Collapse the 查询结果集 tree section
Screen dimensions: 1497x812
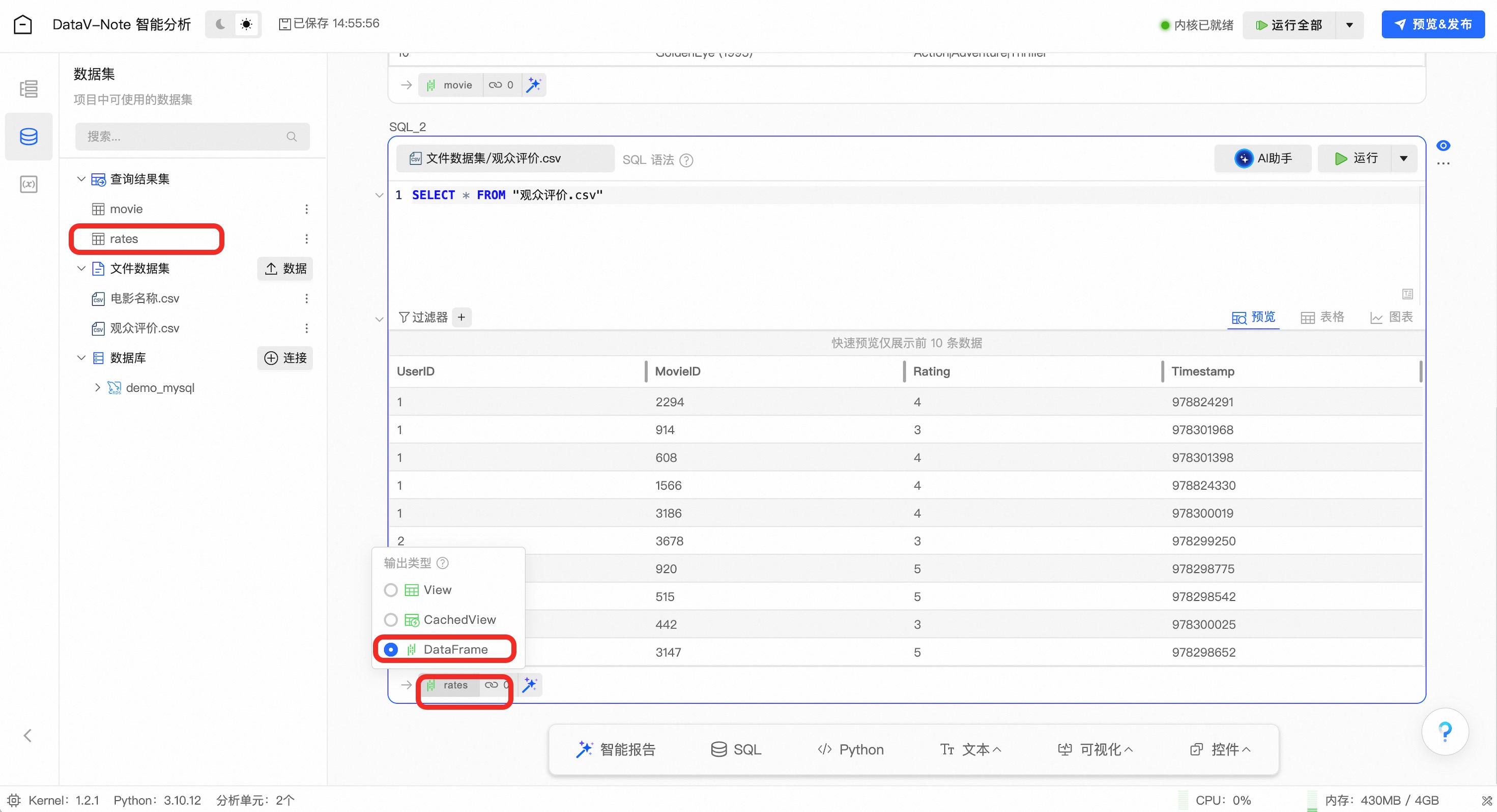(x=81, y=179)
